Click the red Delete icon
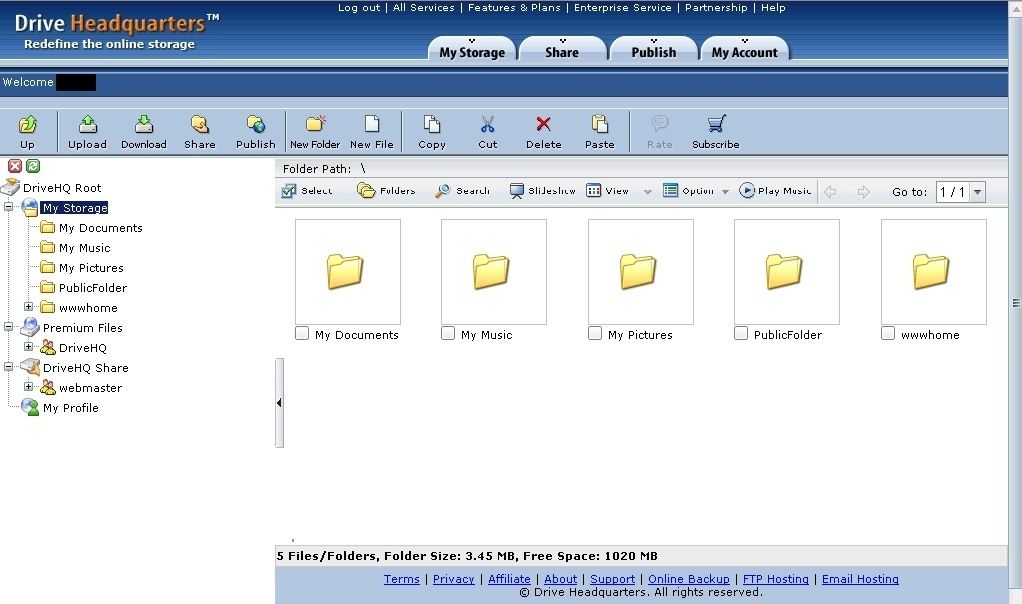Screen dimensions: 1022x604 pyautogui.click(x=544, y=124)
